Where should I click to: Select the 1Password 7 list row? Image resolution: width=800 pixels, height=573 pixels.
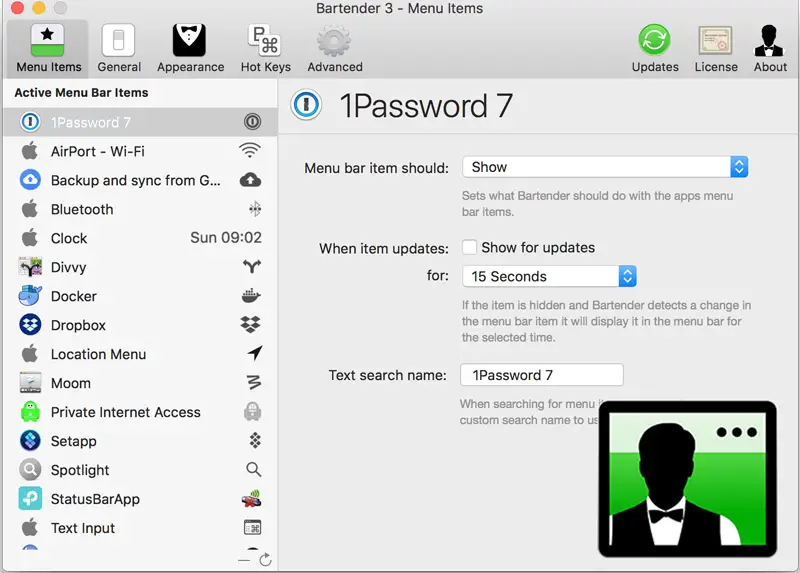point(140,122)
